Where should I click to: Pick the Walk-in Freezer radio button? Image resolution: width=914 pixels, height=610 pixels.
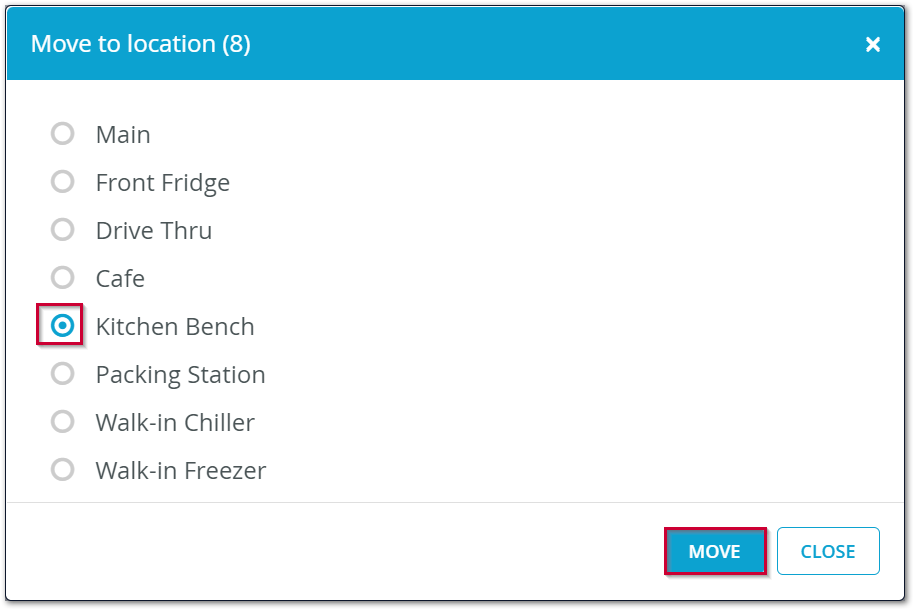[x=63, y=469]
